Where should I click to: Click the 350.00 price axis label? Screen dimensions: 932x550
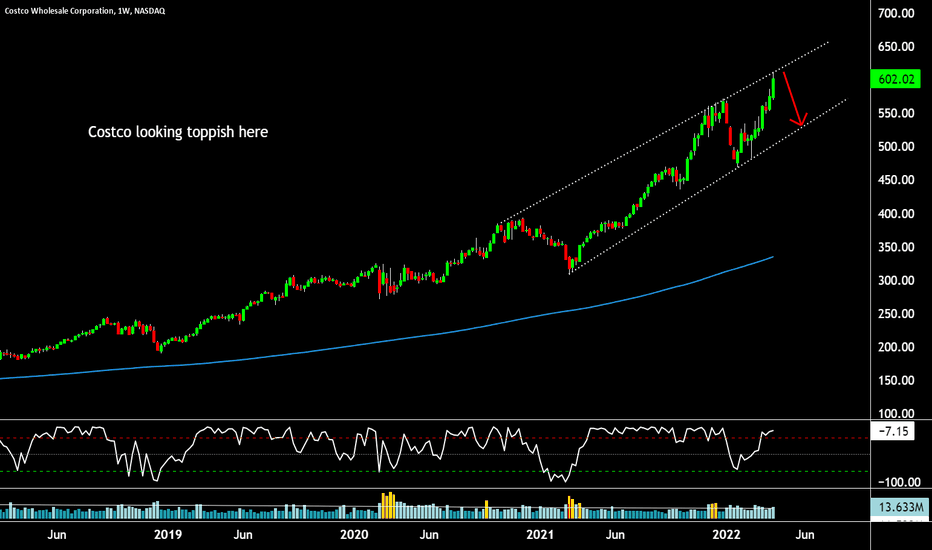[x=896, y=247]
